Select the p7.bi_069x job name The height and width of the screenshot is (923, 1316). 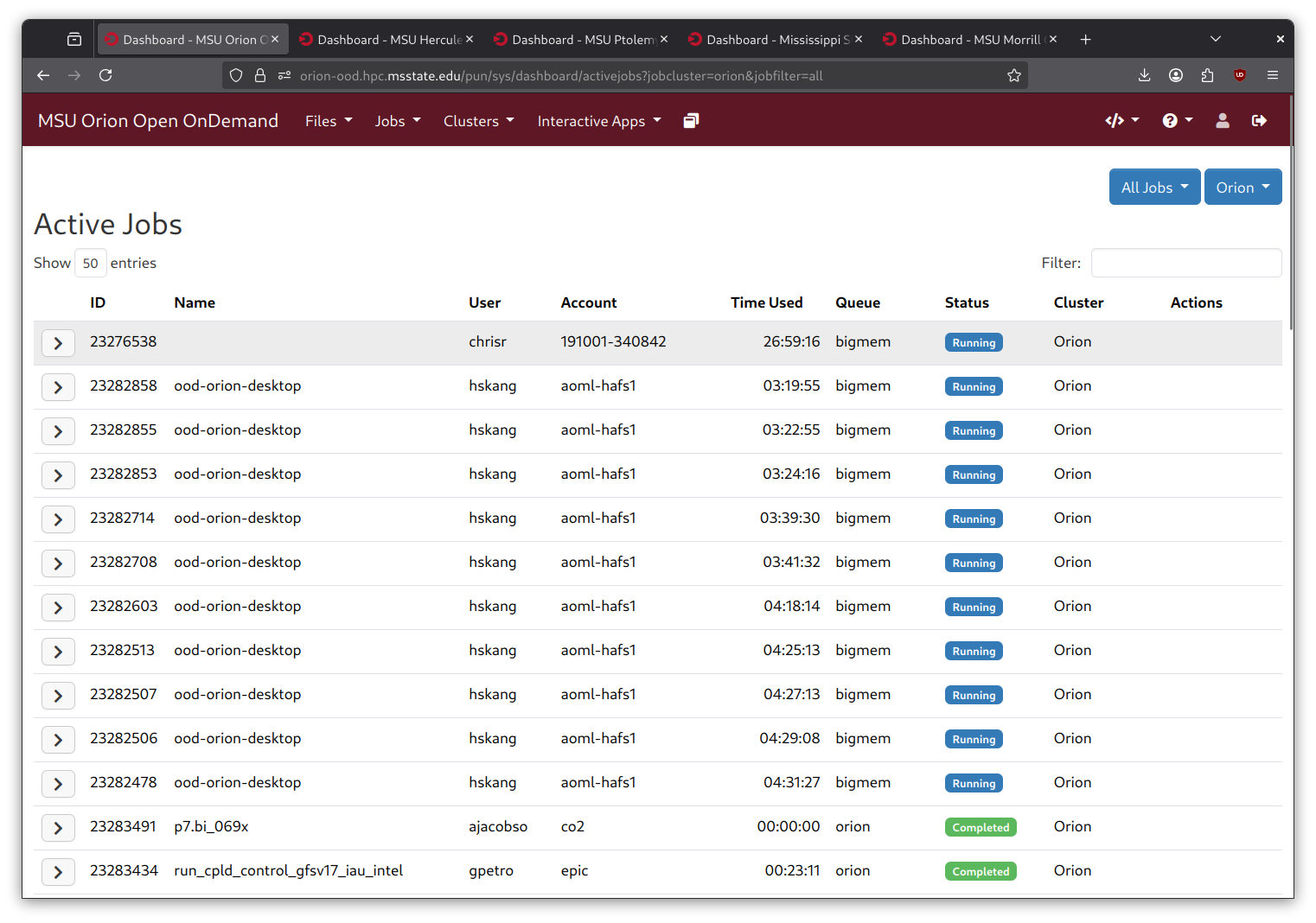point(211,826)
